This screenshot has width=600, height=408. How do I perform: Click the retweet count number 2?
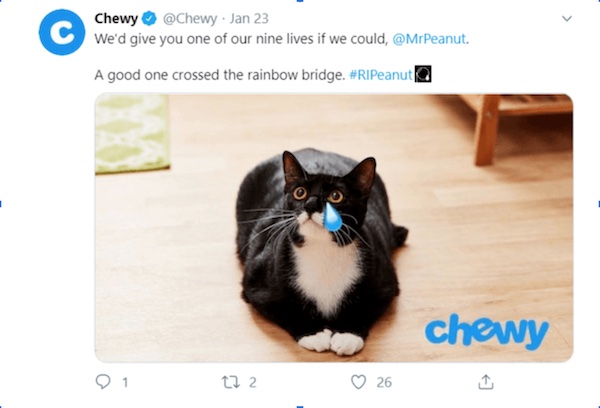coord(253,382)
